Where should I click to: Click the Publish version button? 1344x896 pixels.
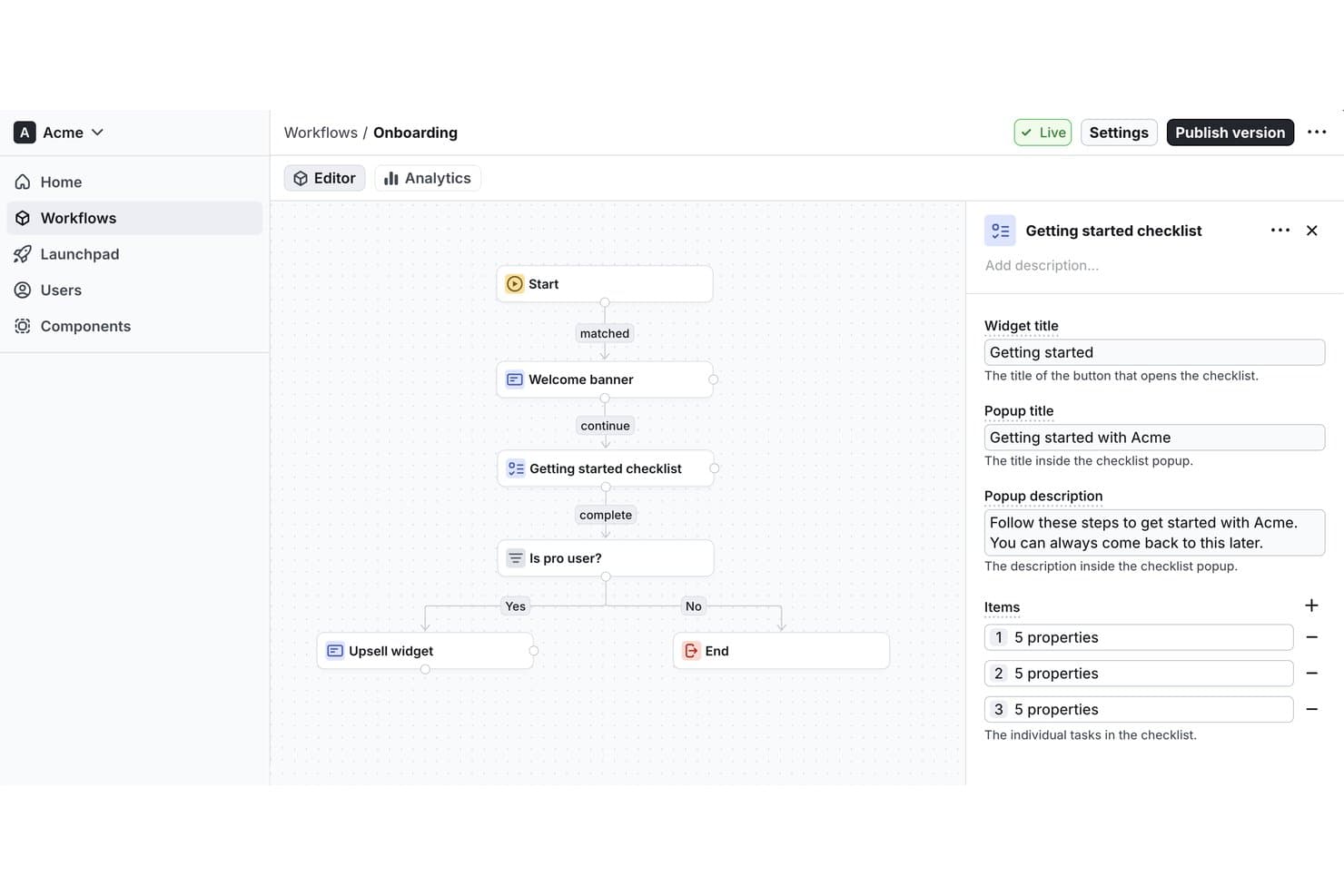coord(1230,133)
